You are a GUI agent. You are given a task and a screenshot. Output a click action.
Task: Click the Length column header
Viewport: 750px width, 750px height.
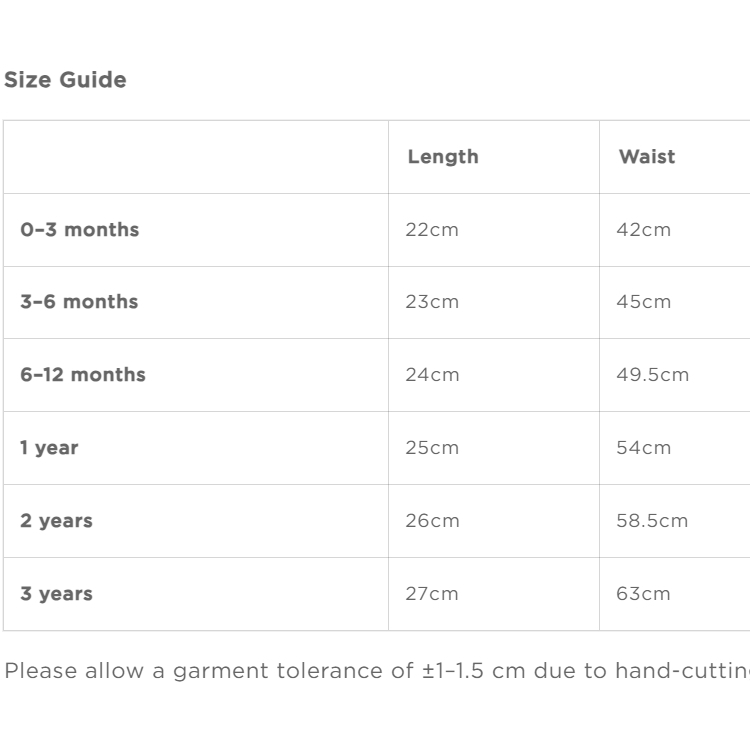click(443, 157)
